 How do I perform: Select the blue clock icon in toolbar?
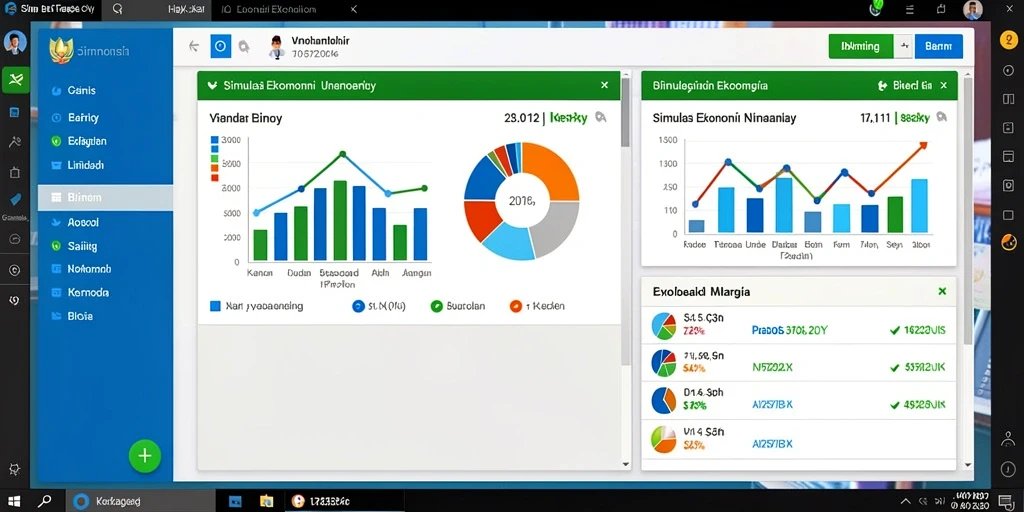(x=221, y=46)
